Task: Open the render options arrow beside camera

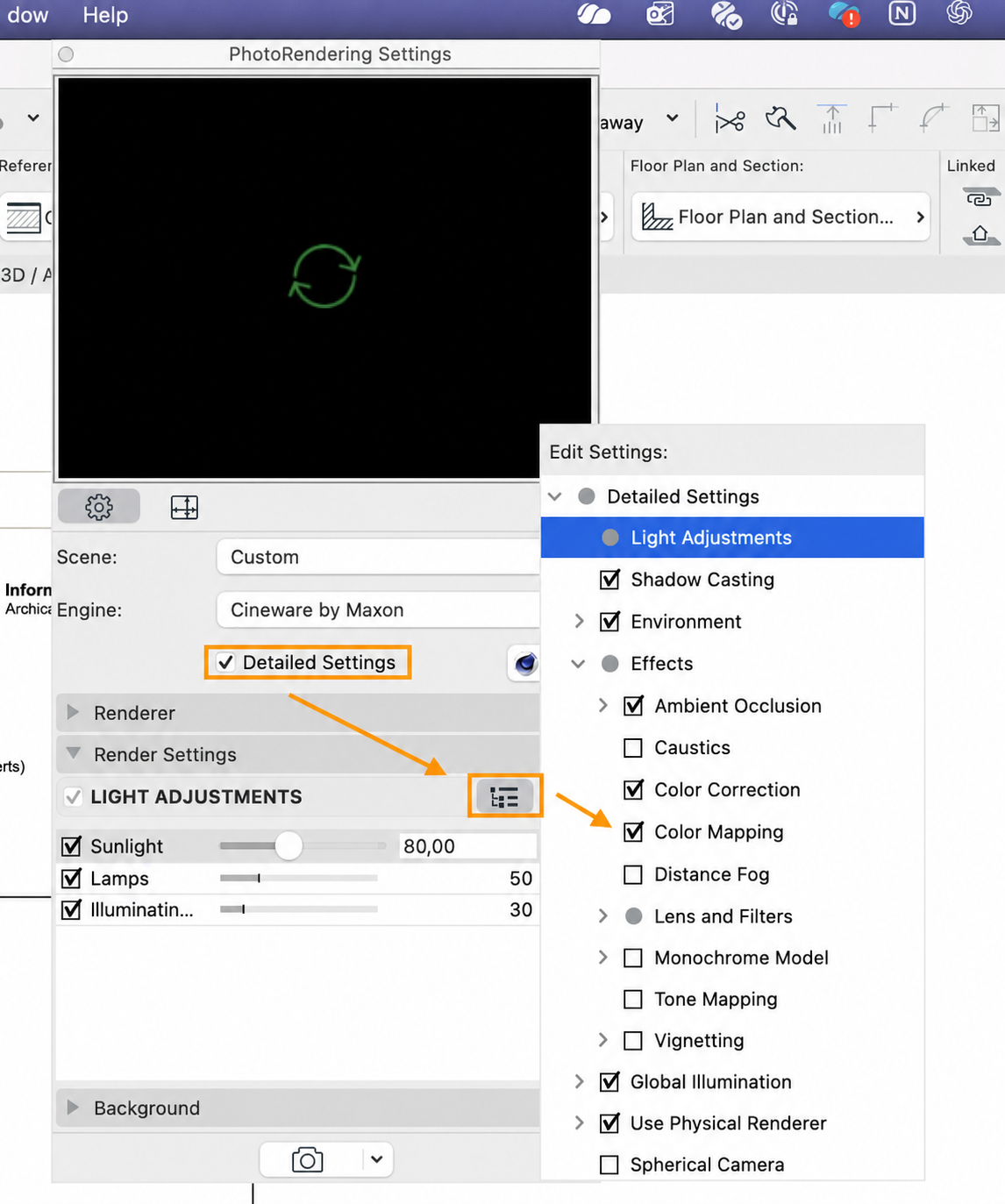Action: (x=376, y=1159)
